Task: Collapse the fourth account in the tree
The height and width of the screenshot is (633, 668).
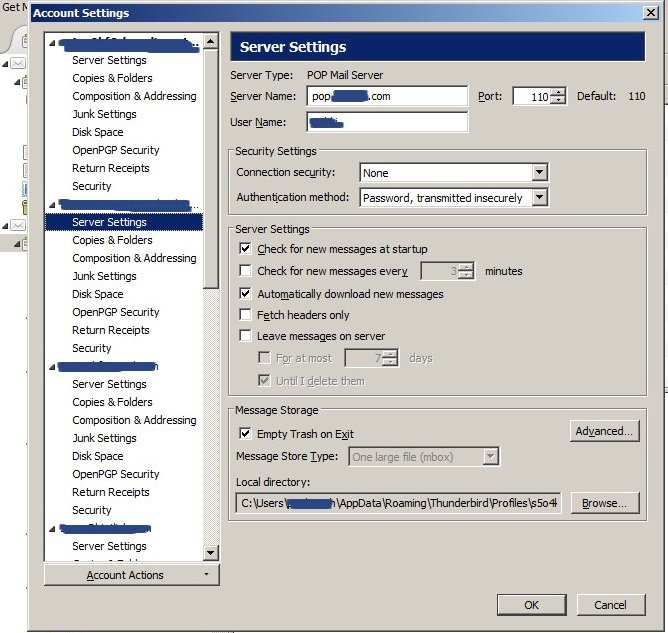Action: coord(52,529)
